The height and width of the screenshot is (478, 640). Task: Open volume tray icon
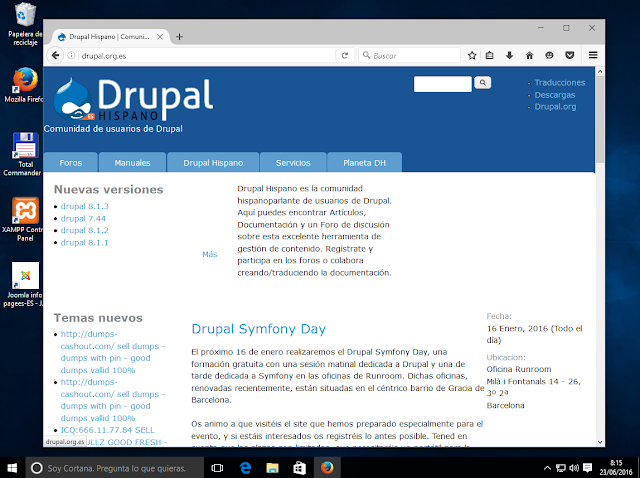point(574,468)
